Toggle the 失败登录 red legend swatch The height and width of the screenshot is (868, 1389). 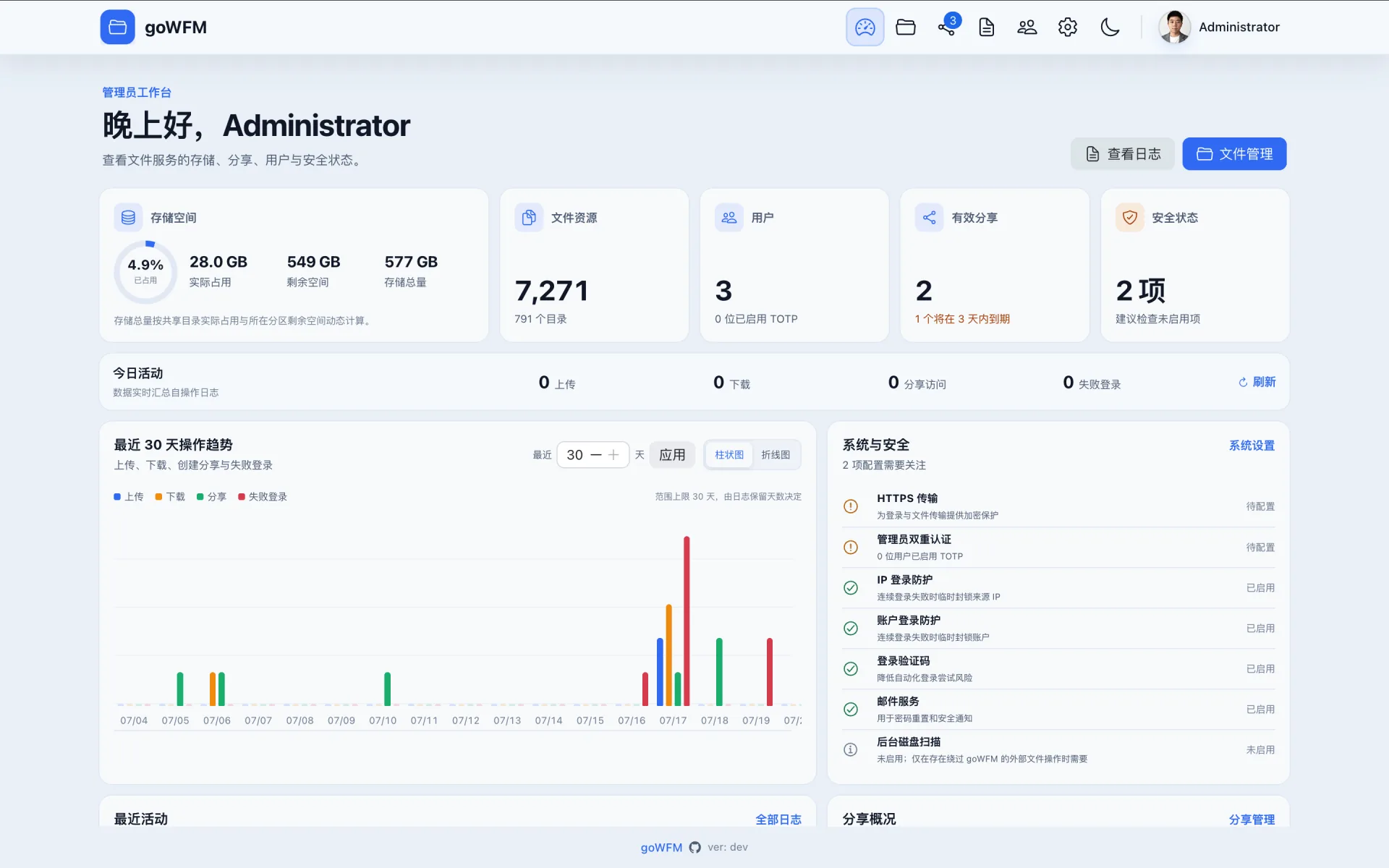coord(242,497)
